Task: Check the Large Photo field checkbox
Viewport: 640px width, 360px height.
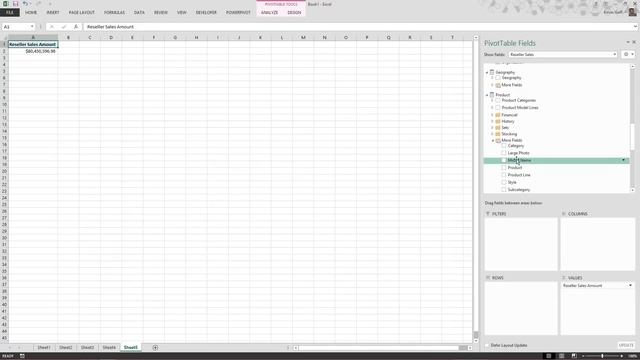Action: (x=504, y=153)
